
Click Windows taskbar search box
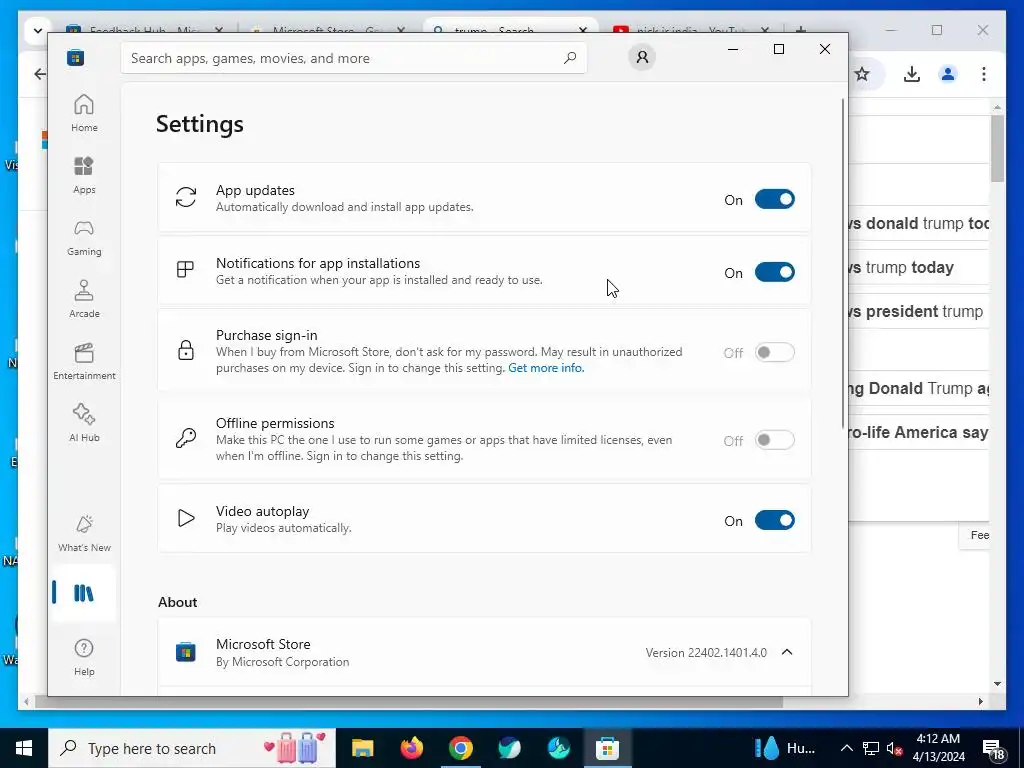[x=192, y=748]
